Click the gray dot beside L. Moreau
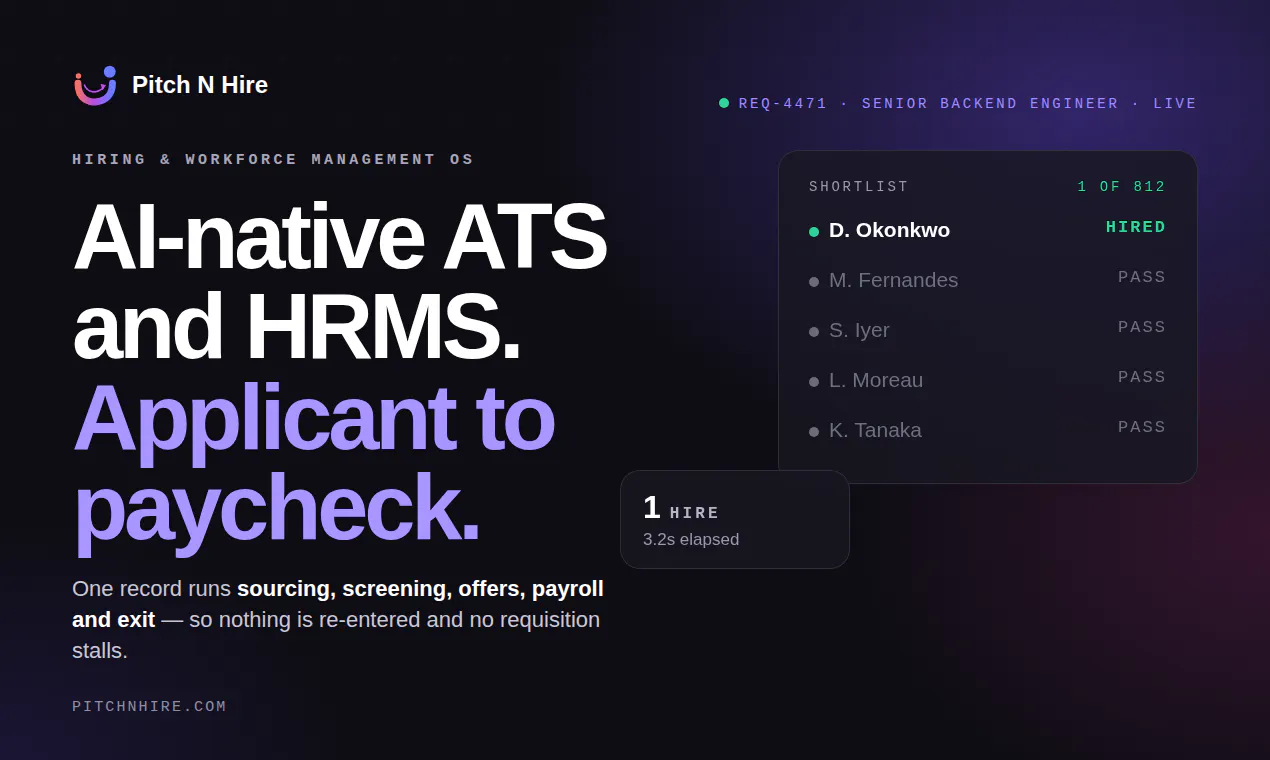The width and height of the screenshot is (1270, 760). [814, 382]
